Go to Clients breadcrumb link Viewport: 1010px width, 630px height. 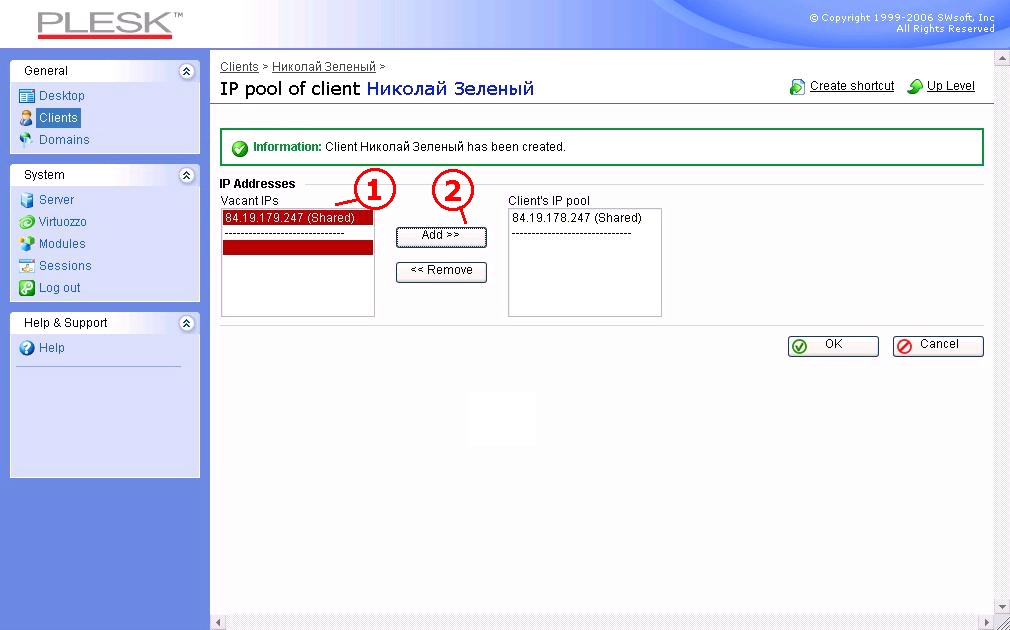click(239, 67)
